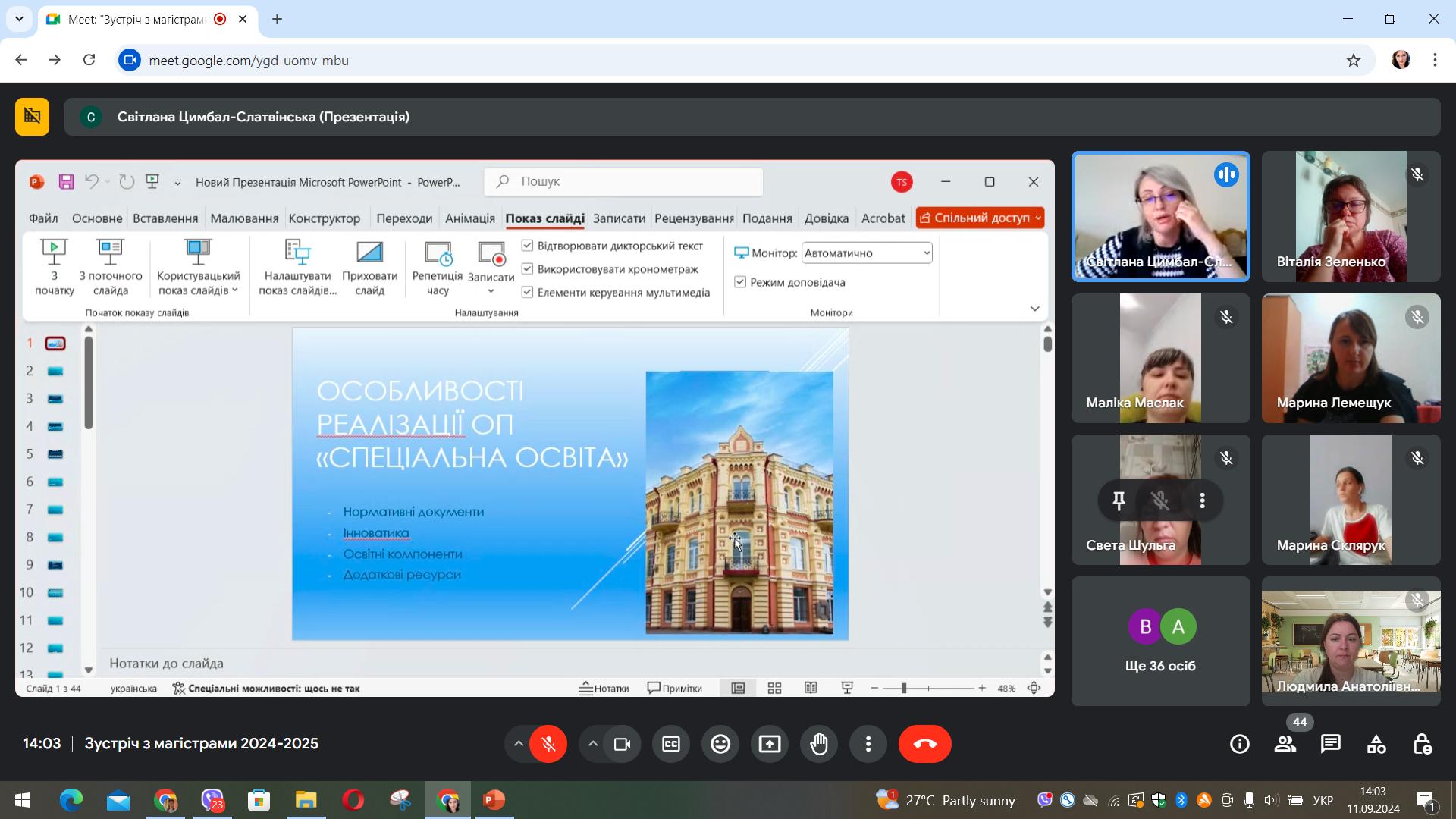Image resolution: width=1456 pixels, height=819 pixels.
Task: Leave the call with red hang-up button
Action: click(925, 744)
